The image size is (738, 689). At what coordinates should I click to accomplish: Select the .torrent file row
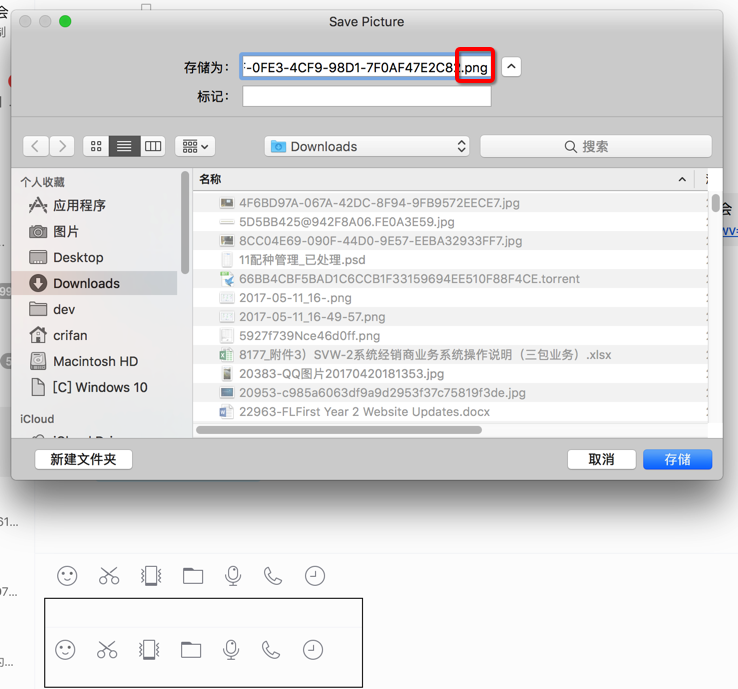click(x=450, y=279)
